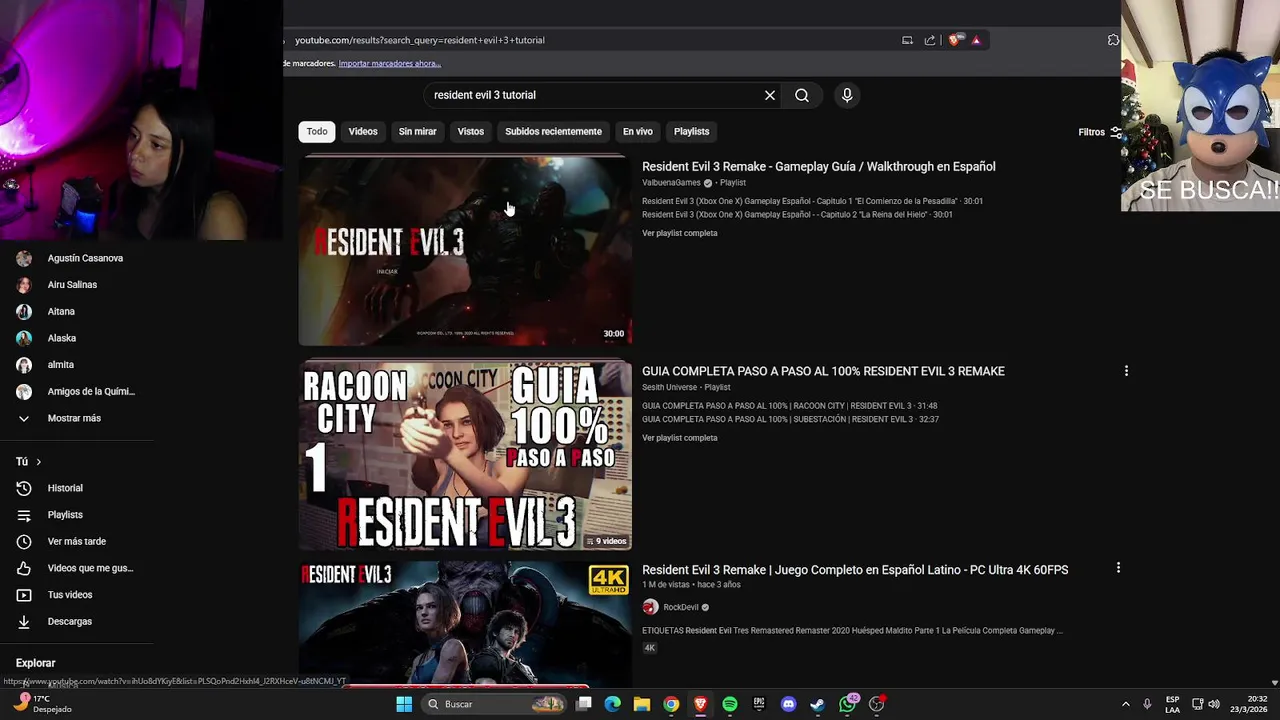Image resolution: width=1280 pixels, height=720 pixels.
Task: Open the GUIA COMPLETA PASO A PASO title
Action: [x=823, y=371]
